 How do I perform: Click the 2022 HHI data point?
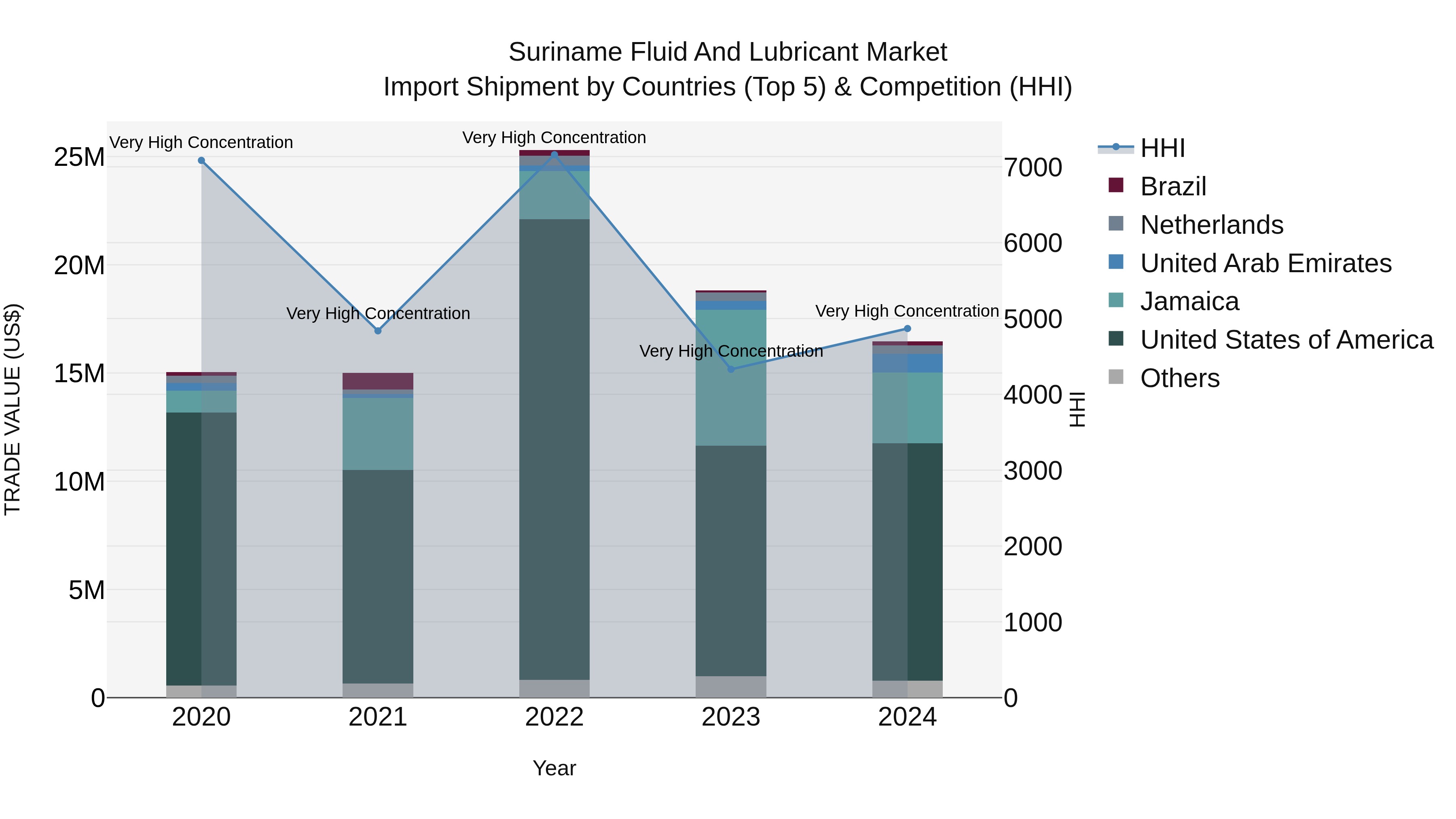point(554,154)
